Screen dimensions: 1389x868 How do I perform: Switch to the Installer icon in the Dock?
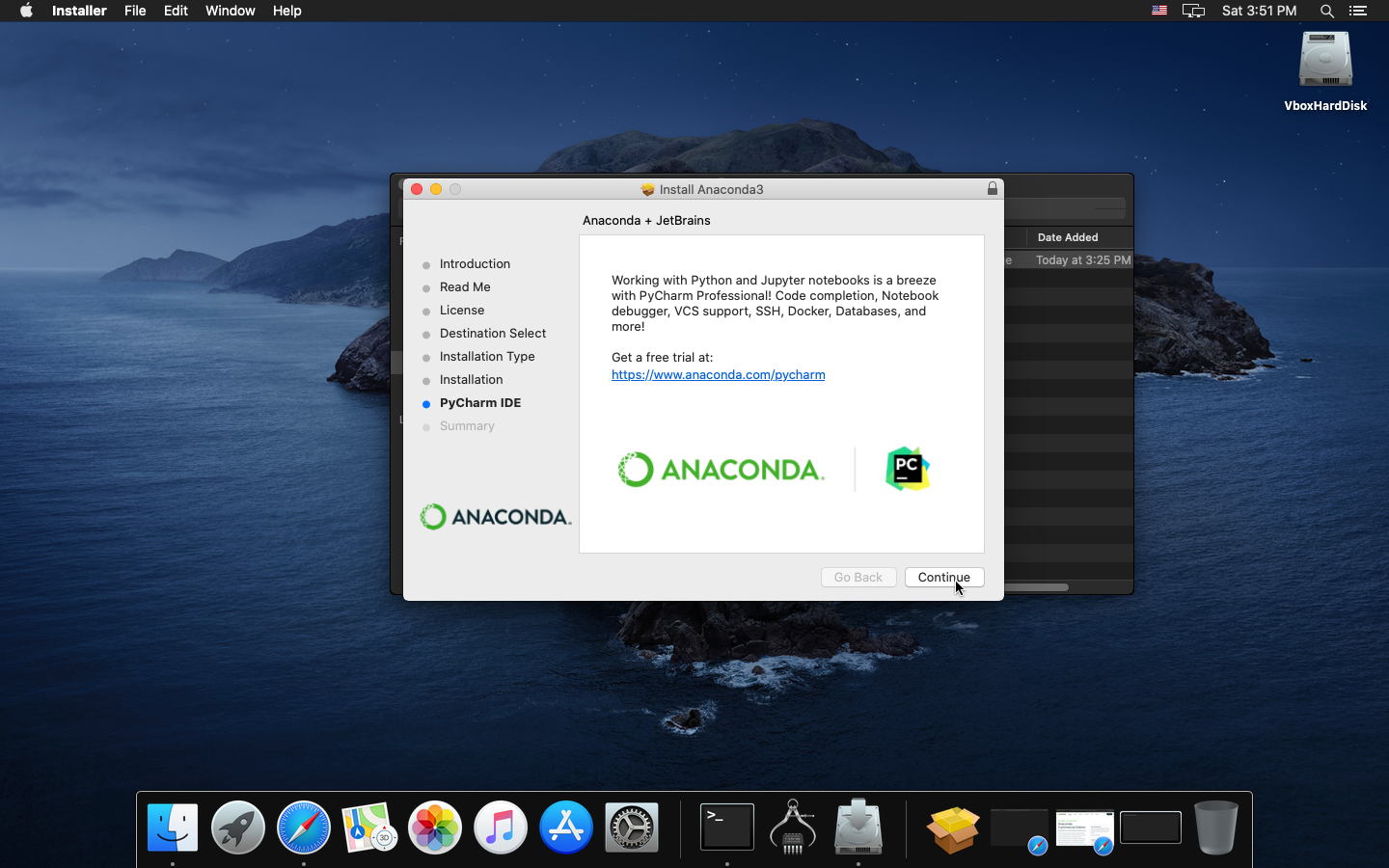(858, 827)
